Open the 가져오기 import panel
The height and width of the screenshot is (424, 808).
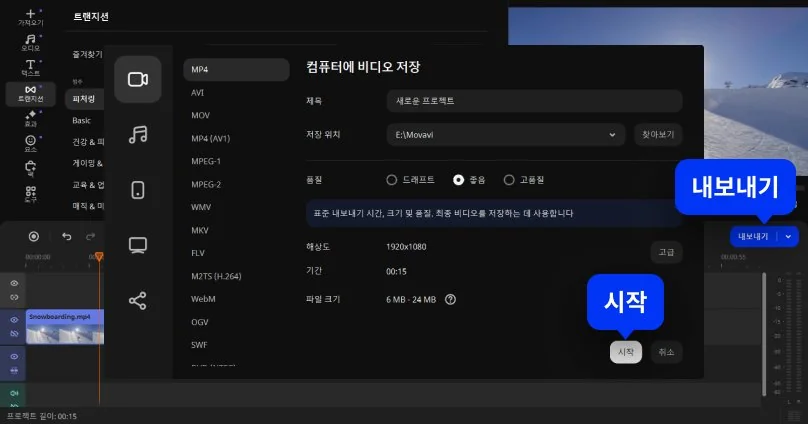click(30, 18)
